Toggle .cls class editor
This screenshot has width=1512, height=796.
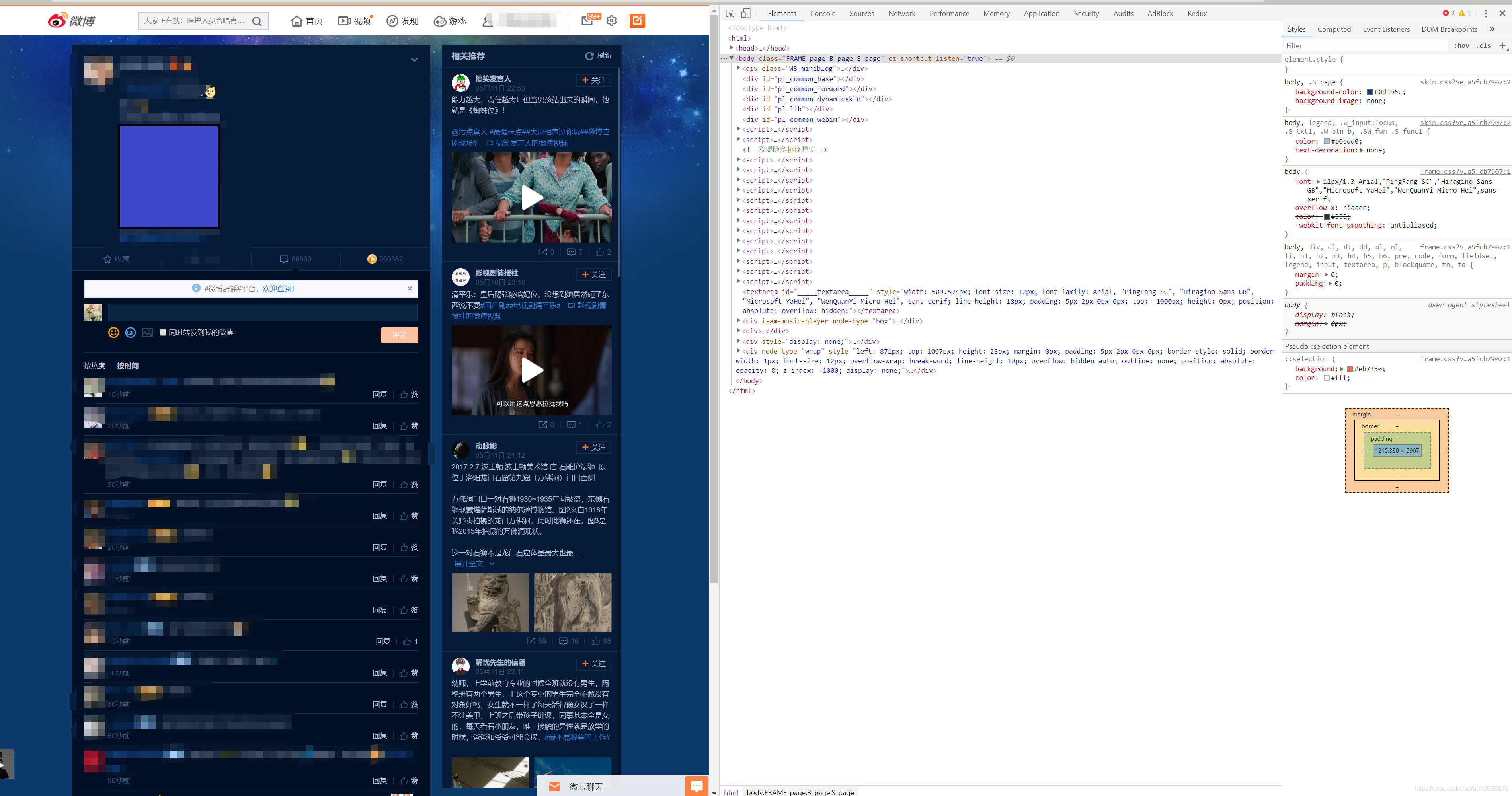1484,45
